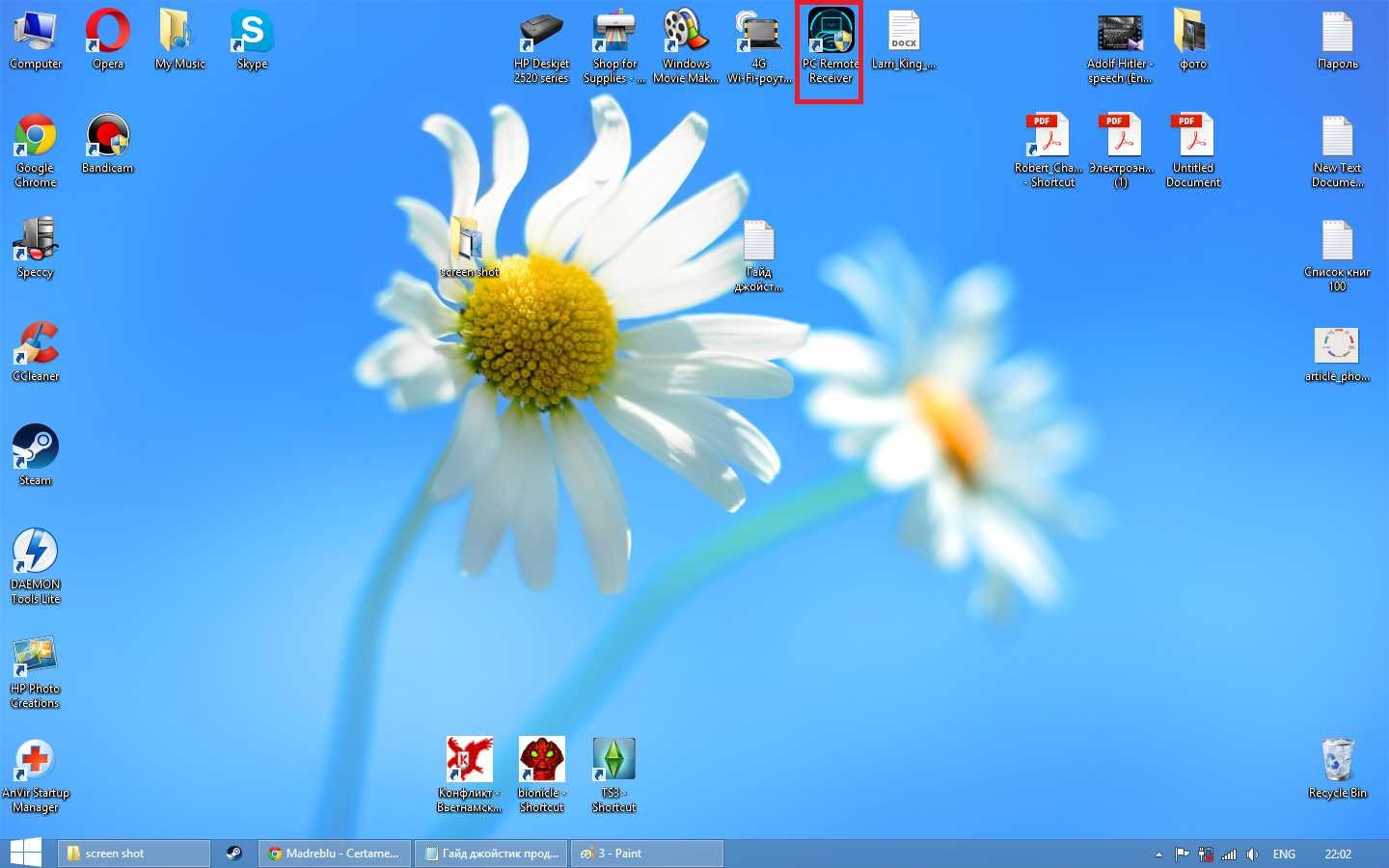1389x868 pixels.
Task: Select the Гайд джойст... text file on desktop
Action: pos(759,256)
